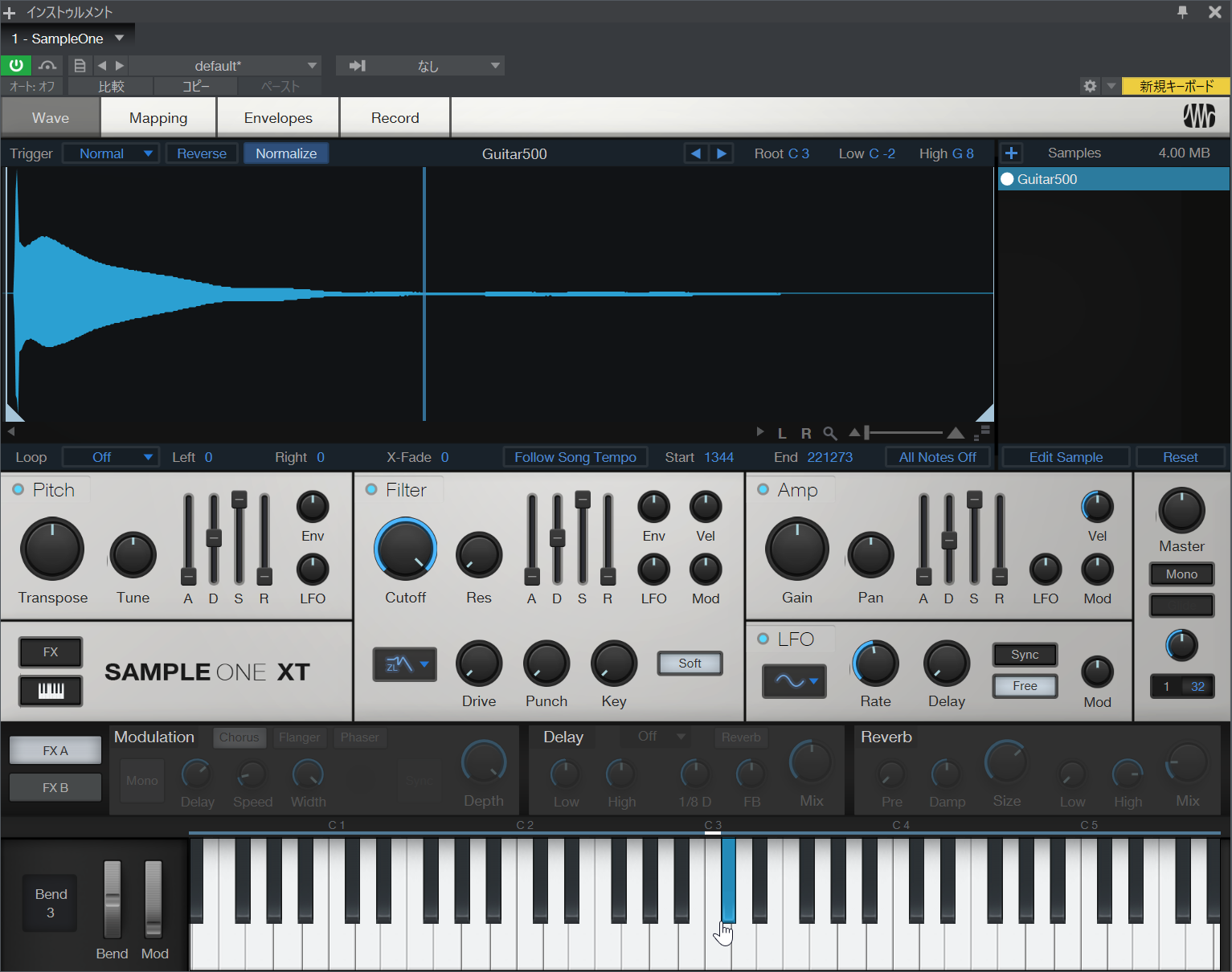
Task: Click the plus icon next to インストゥルメント
Action: coord(10,13)
